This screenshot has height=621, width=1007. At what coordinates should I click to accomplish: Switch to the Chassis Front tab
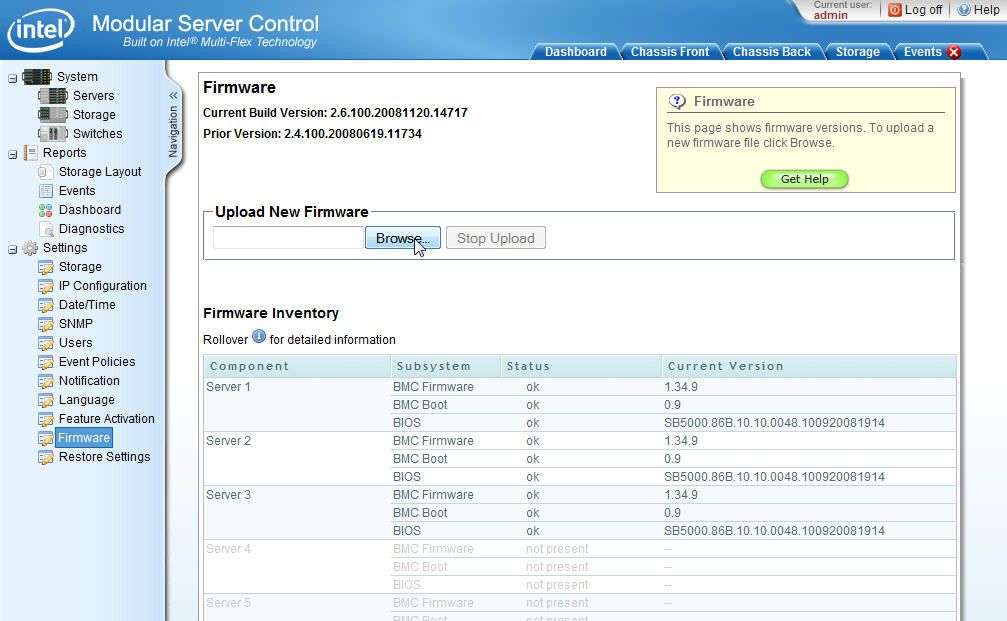[669, 51]
